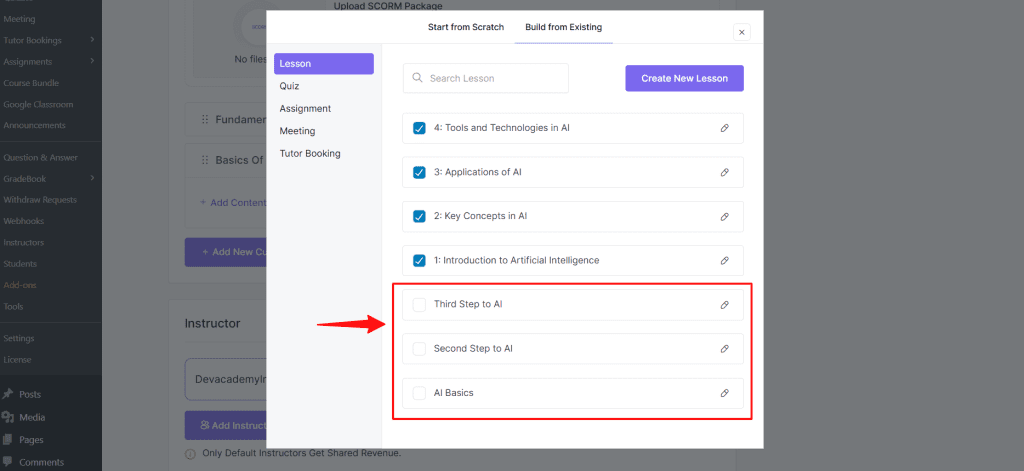Uncheck 1: Introduction to Artificial Intelligence

click(419, 261)
